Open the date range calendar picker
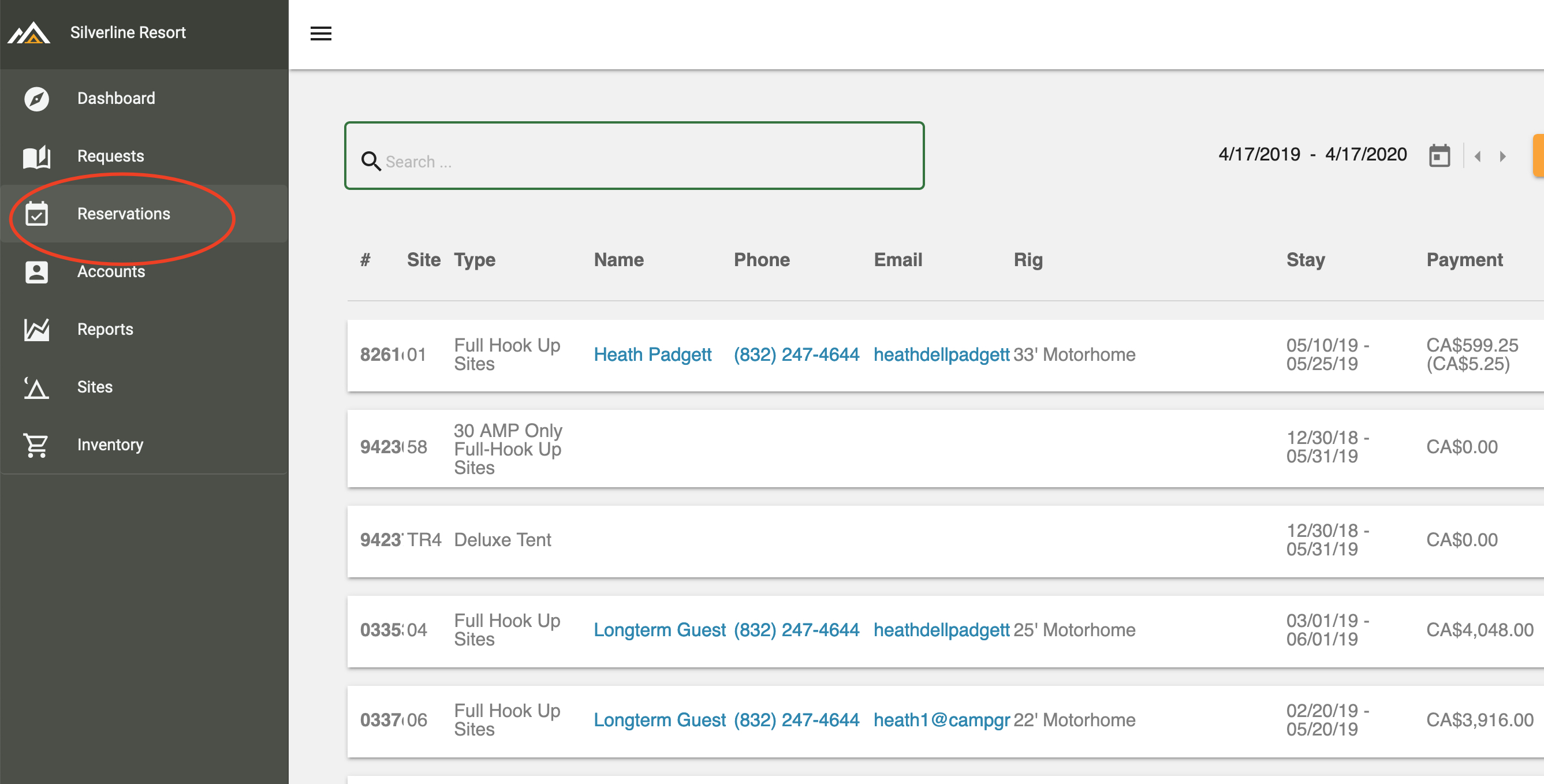This screenshot has height=784, width=1544. point(1438,156)
